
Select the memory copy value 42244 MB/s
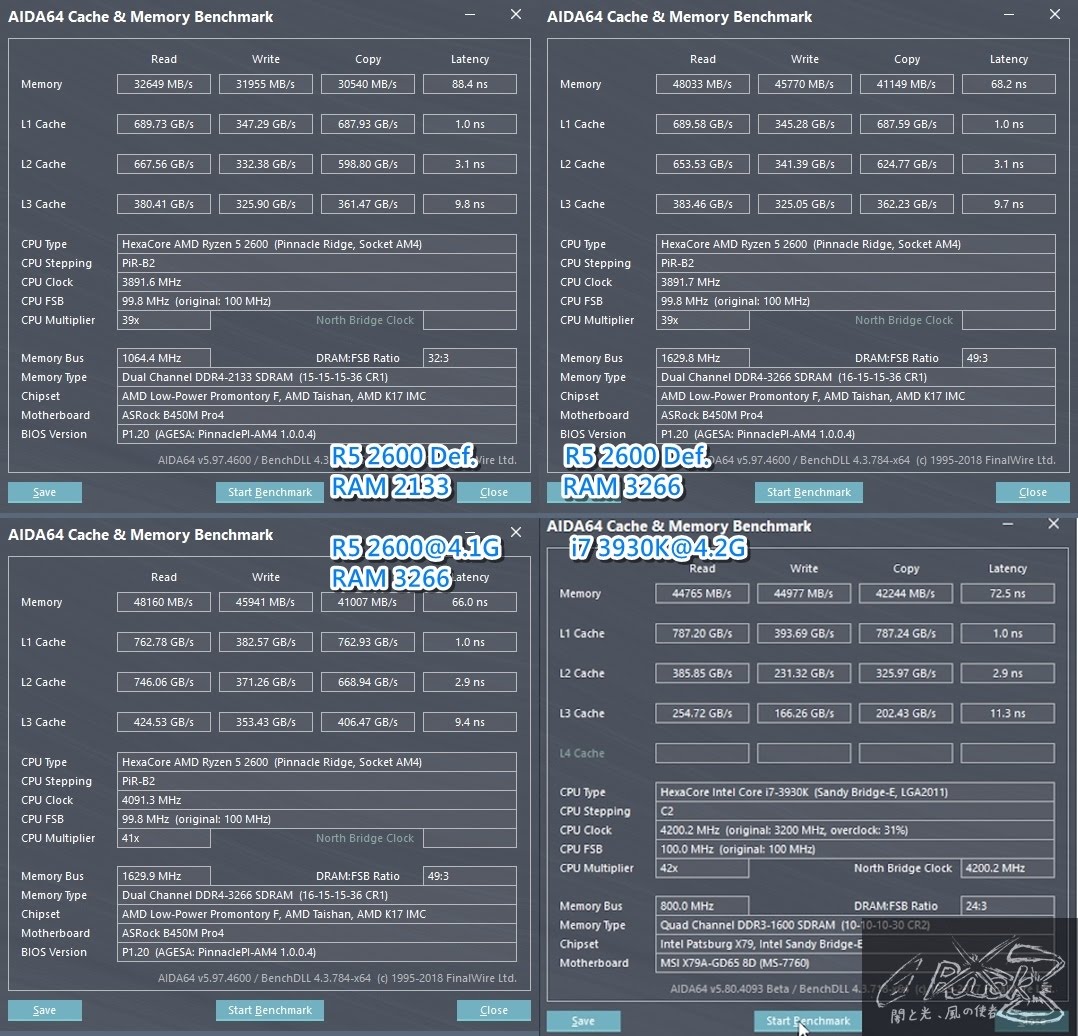click(905, 593)
